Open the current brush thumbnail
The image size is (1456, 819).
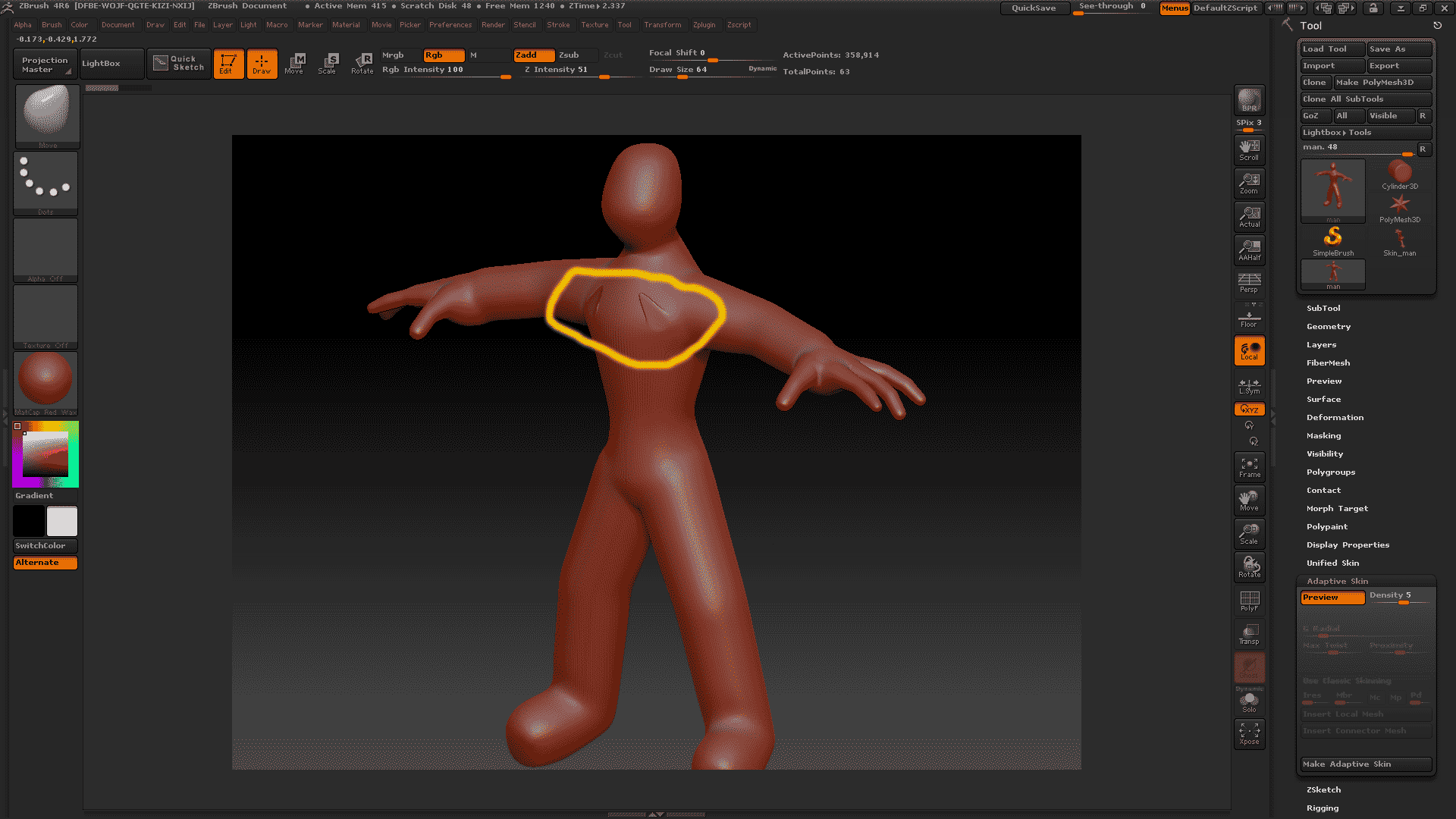pos(46,116)
